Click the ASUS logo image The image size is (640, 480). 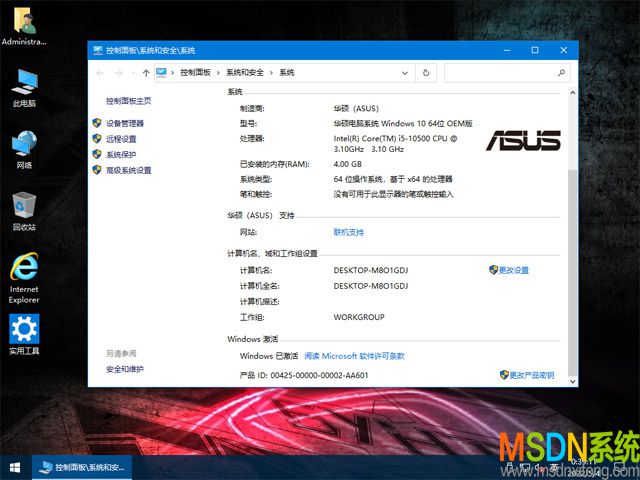click(523, 141)
